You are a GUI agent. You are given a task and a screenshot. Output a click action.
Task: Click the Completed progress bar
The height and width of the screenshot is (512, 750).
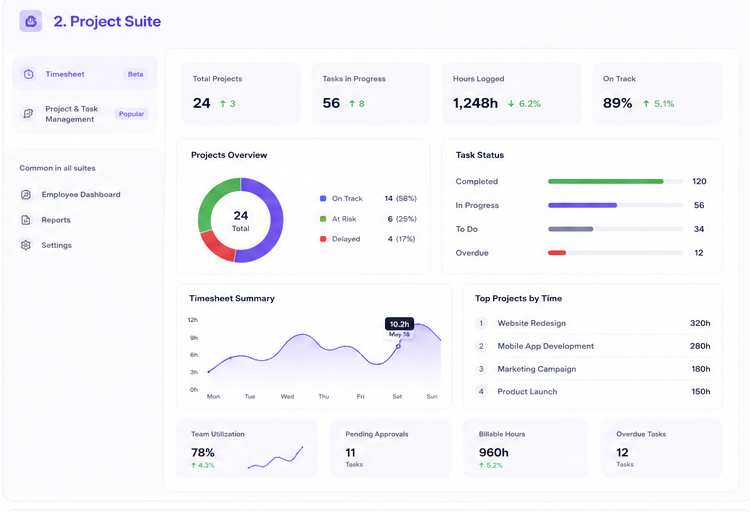point(615,181)
